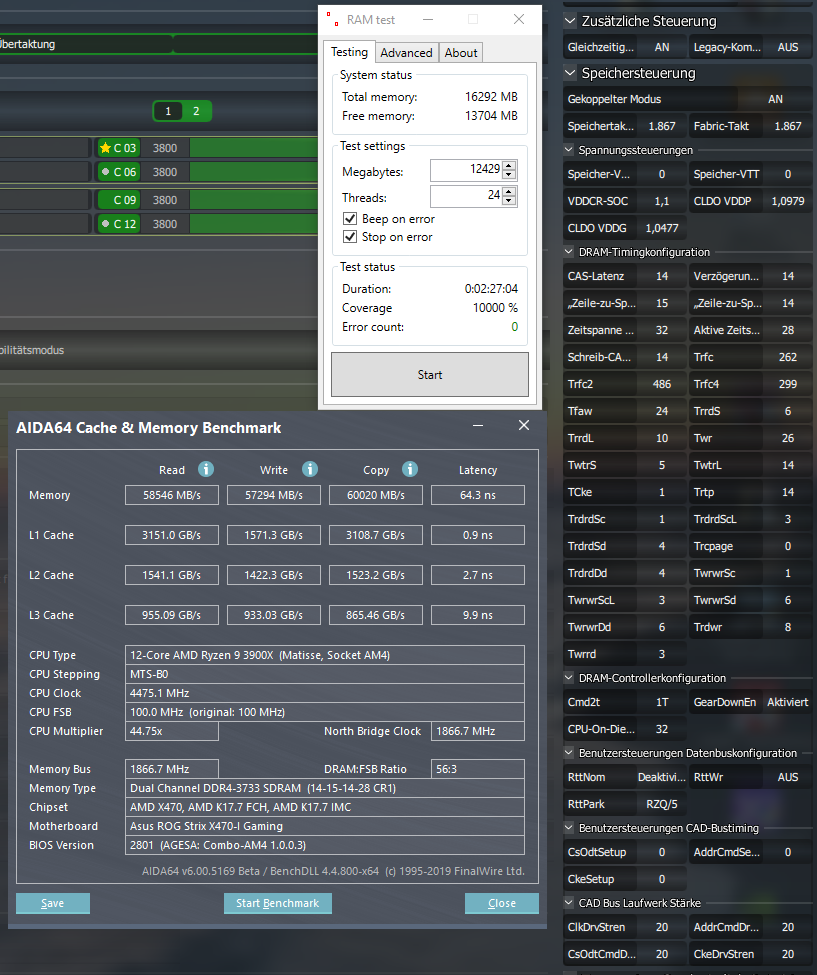Click the dot indicator on core C 06
817x975 pixels.
106,172
